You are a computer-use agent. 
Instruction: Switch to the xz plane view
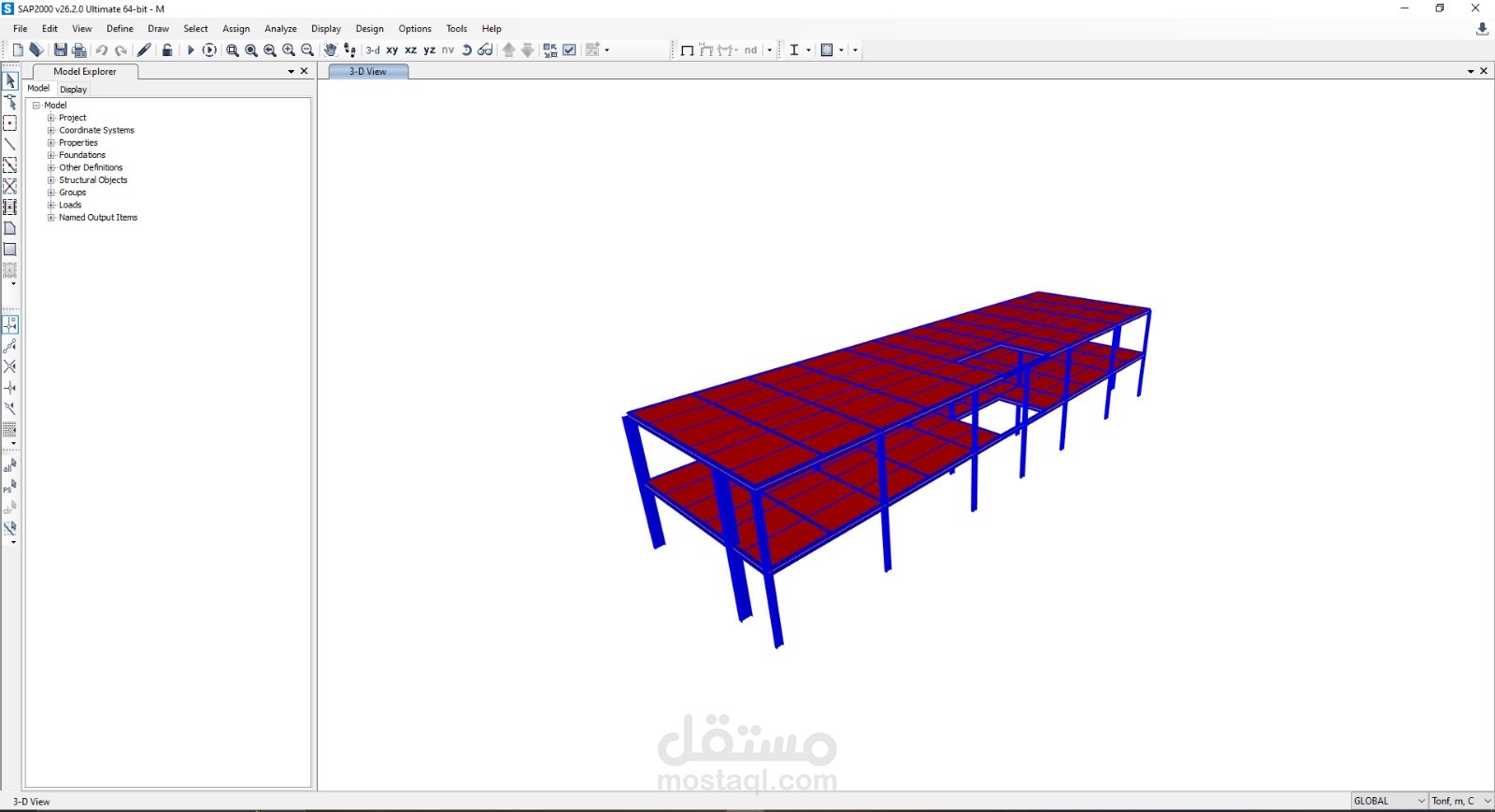tap(411, 50)
